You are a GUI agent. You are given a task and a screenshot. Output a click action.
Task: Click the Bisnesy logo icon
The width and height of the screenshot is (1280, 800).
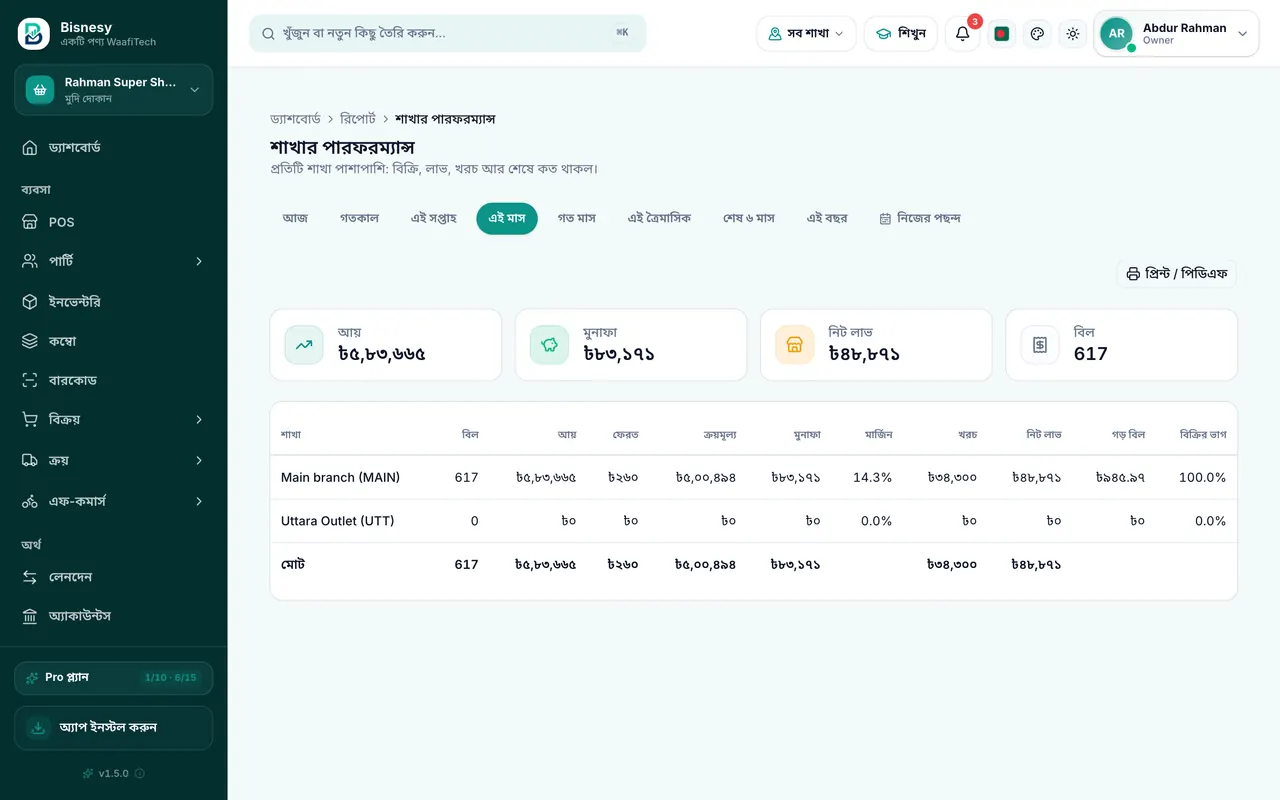click(34, 34)
